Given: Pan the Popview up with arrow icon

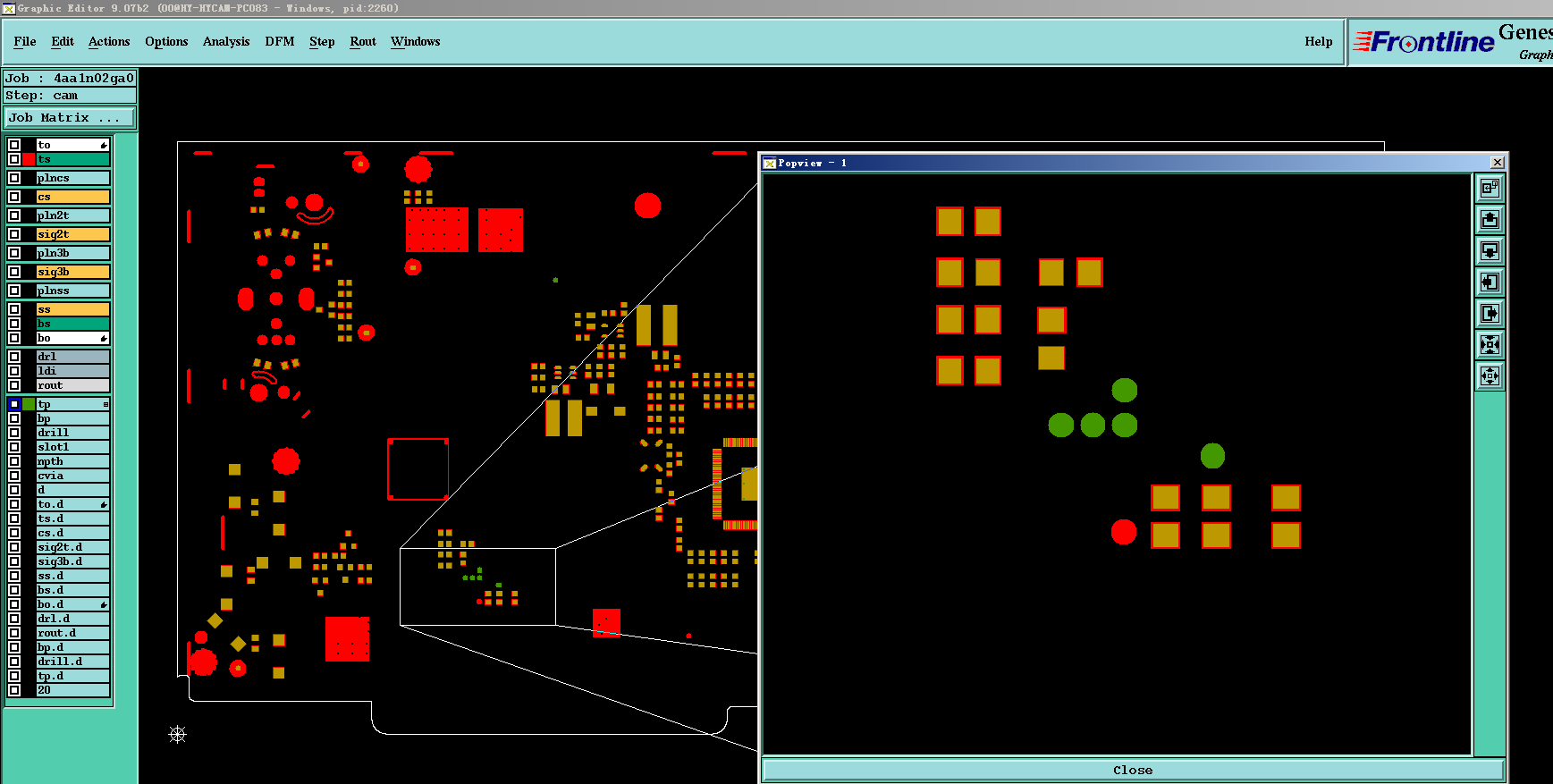Looking at the screenshot, I should point(1490,219).
